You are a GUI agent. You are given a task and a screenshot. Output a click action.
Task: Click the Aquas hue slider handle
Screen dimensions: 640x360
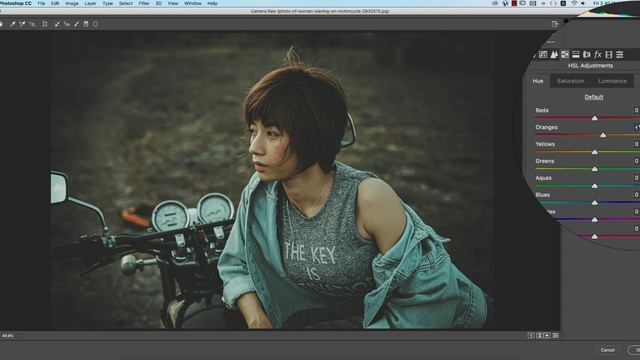tap(595, 186)
